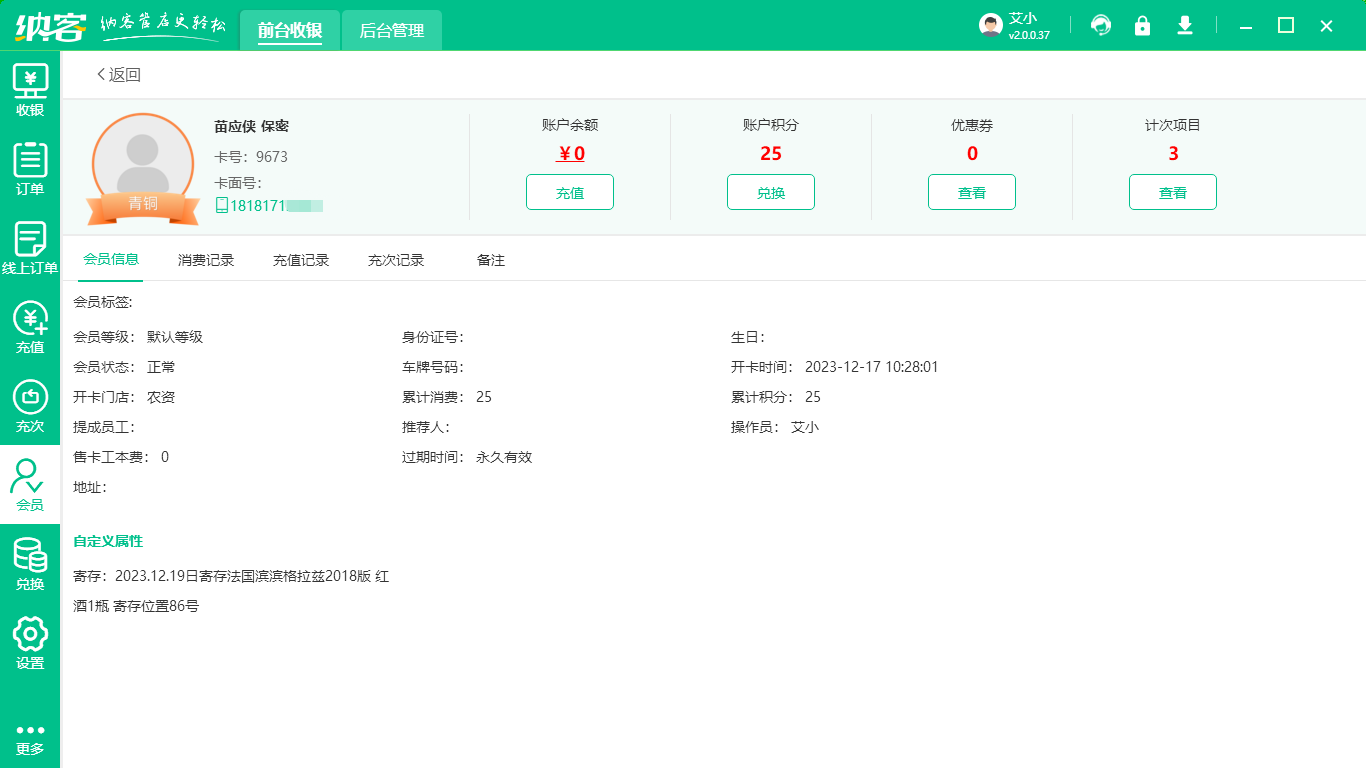Click 兑换 button under account points
Image resolution: width=1366 pixels, height=768 pixels.
[771, 192]
